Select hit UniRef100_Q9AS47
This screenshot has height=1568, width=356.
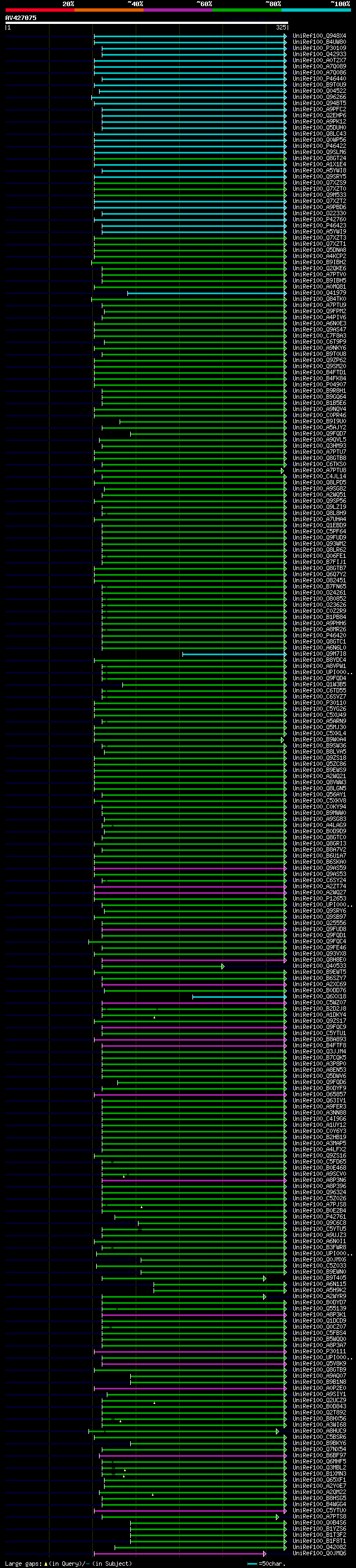[x=319, y=329]
